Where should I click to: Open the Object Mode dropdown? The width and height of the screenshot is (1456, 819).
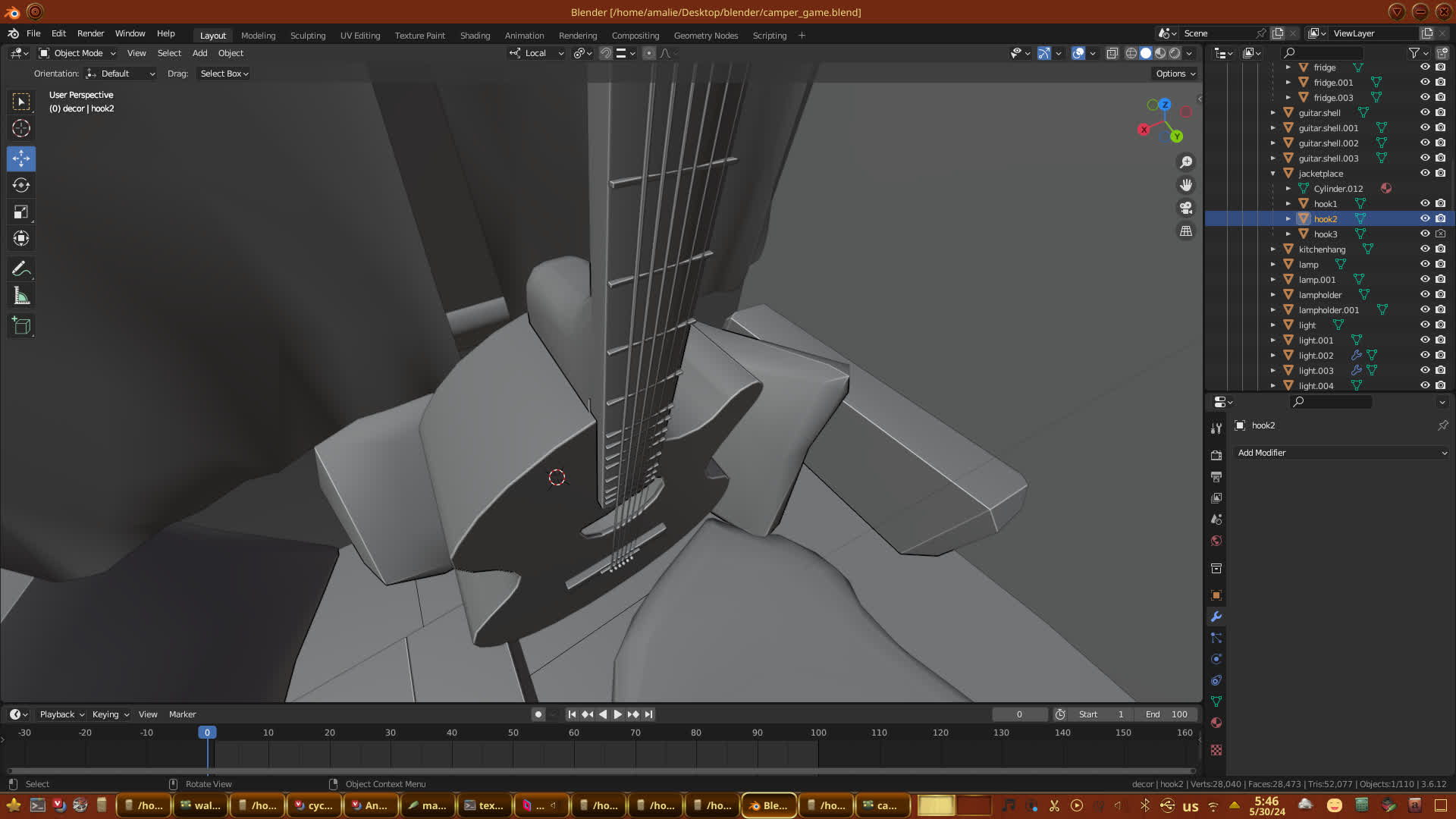pos(78,53)
